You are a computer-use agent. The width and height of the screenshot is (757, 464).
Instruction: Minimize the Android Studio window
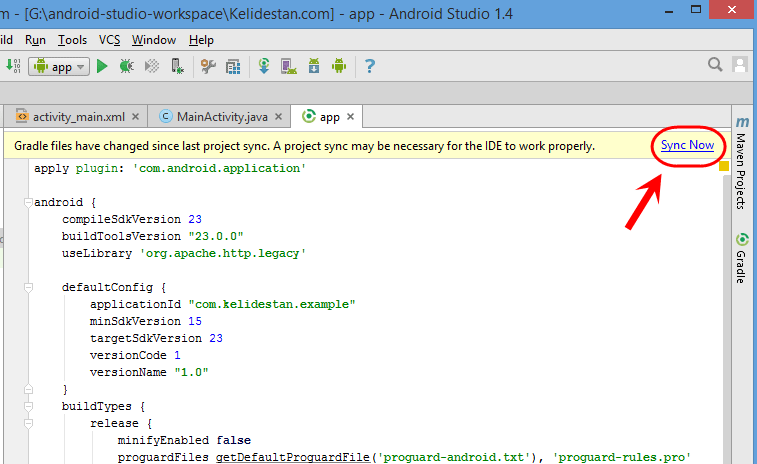coord(669,11)
